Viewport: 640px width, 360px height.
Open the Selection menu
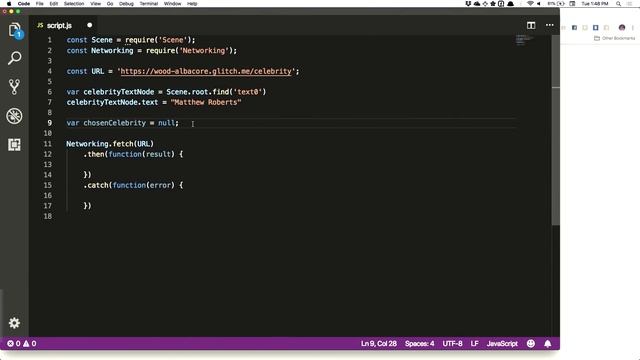[74, 4]
